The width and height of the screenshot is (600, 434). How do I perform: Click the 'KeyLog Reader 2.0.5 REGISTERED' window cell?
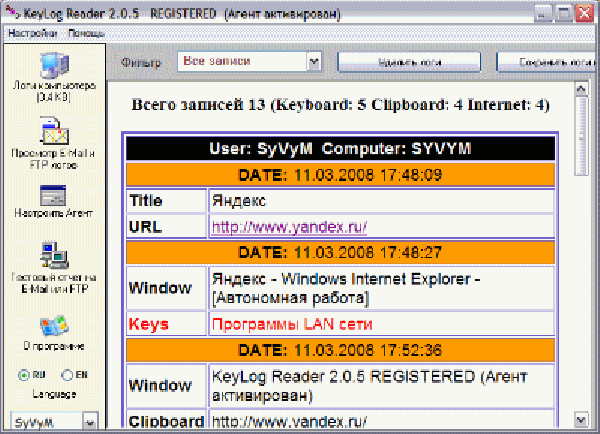381,385
